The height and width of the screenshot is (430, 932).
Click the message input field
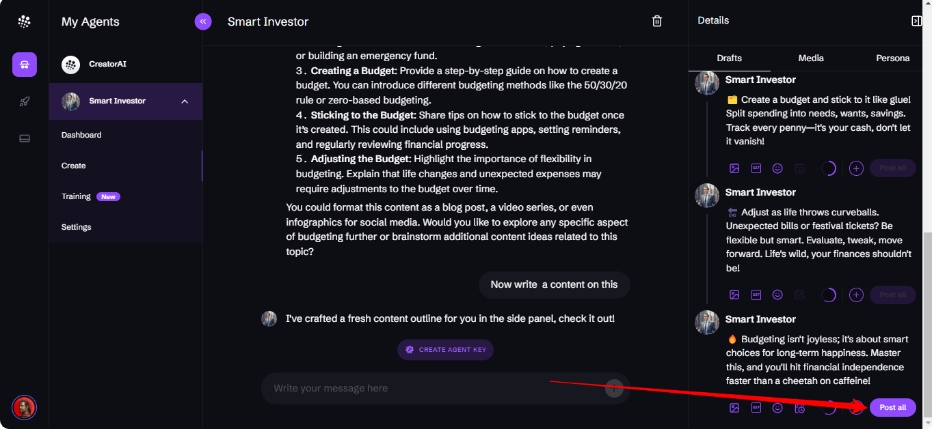pyautogui.click(x=437, y=388)
